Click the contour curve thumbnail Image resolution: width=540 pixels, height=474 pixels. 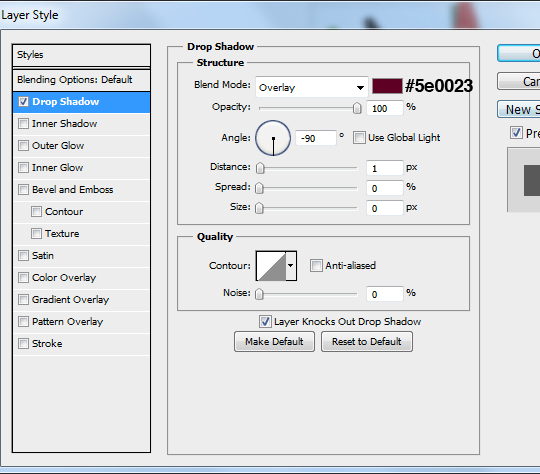tap(271, 266)
